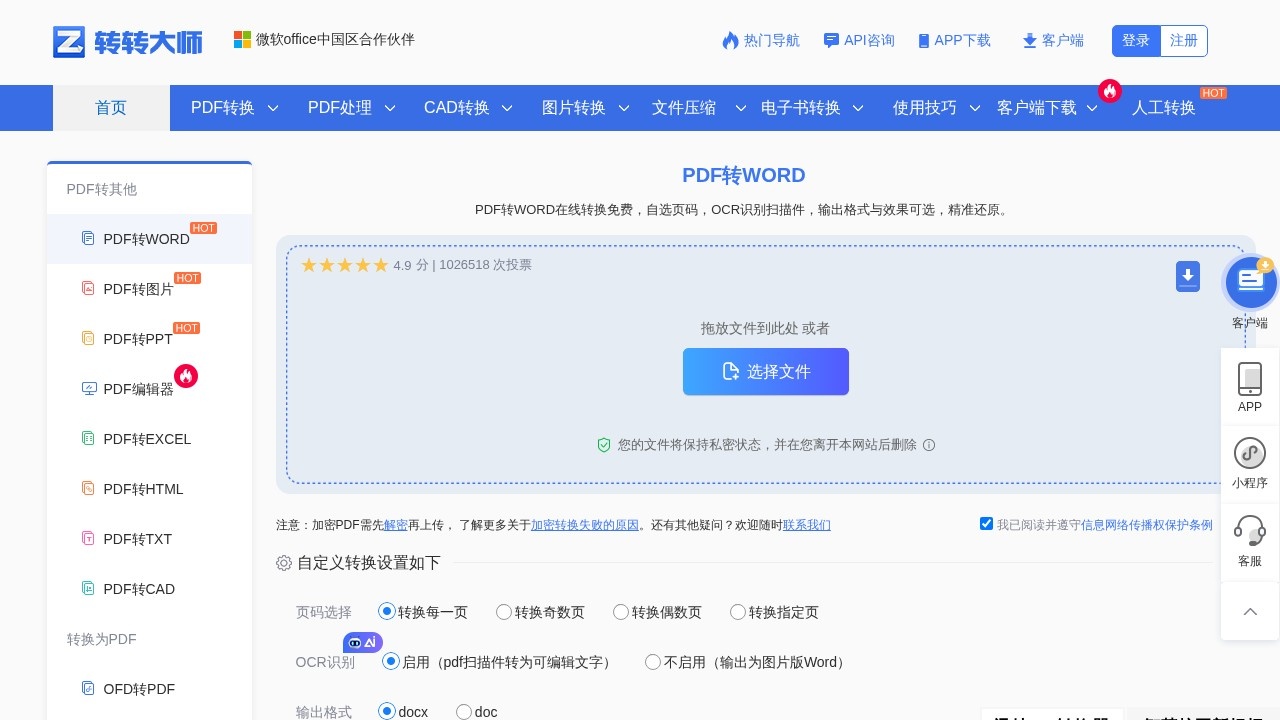Image resolution: width=1280 pixels, height=720 pixels.
Task: Open the 人工转换 menu item
Action: pyautogui.click(x=1163, y=108)
